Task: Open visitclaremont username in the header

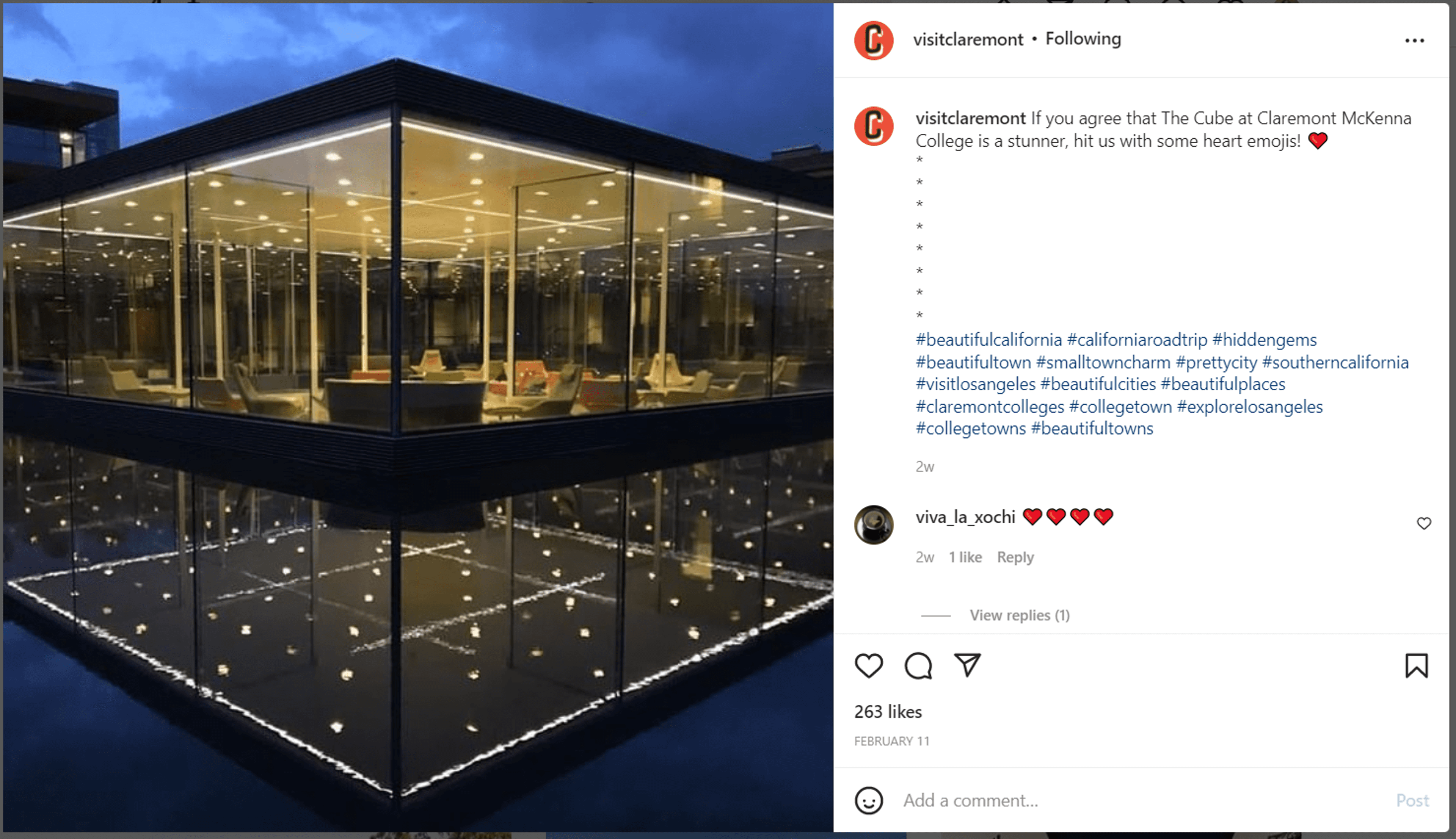Action: (x=968, y=39)
